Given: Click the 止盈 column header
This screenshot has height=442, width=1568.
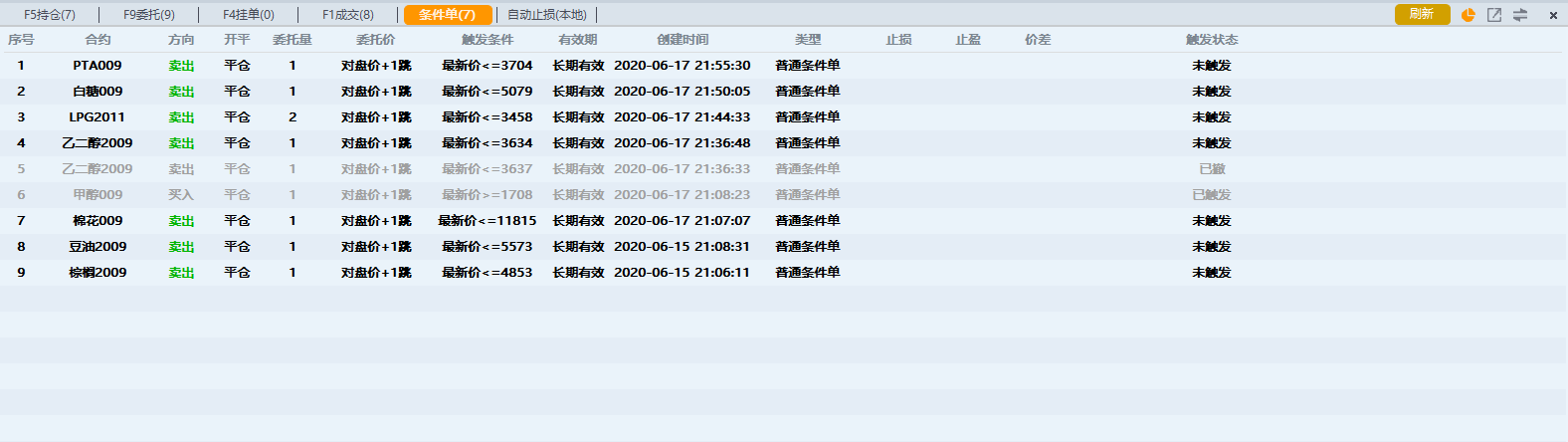Looking at the screenshot, I should click(x=968, y=40).
